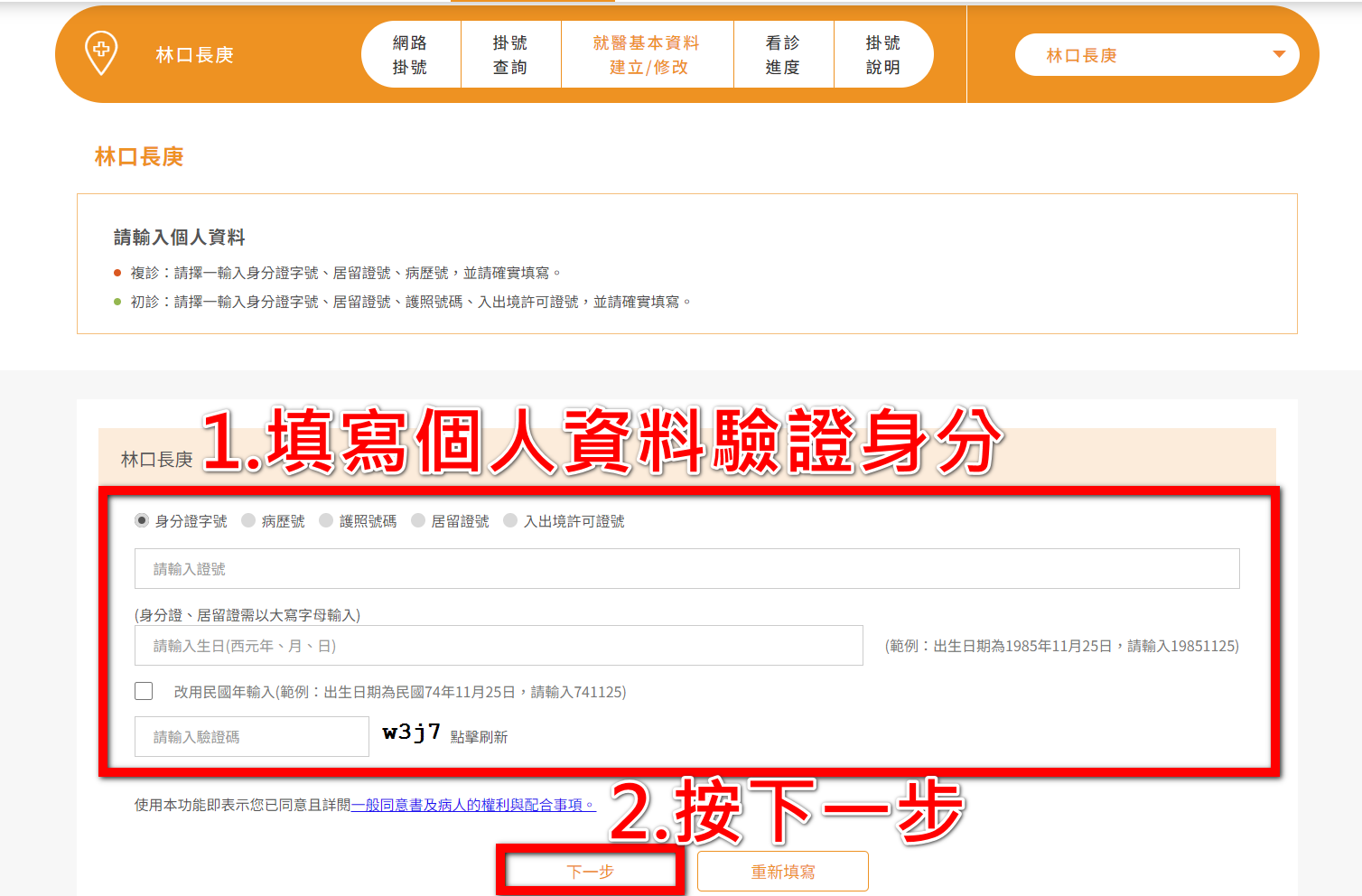Enable the 改用民國年輸入 checkbox
Viewport: 1362px width, 896px height.
pyautogui.click(x=144, y=691)
